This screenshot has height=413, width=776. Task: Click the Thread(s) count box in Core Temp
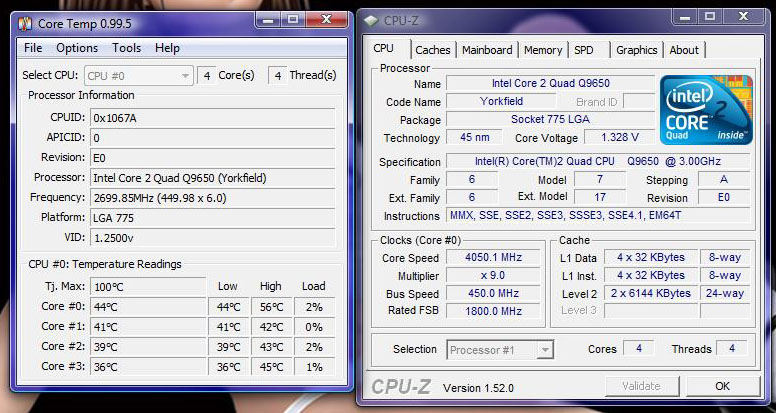(x=278, y=76)
